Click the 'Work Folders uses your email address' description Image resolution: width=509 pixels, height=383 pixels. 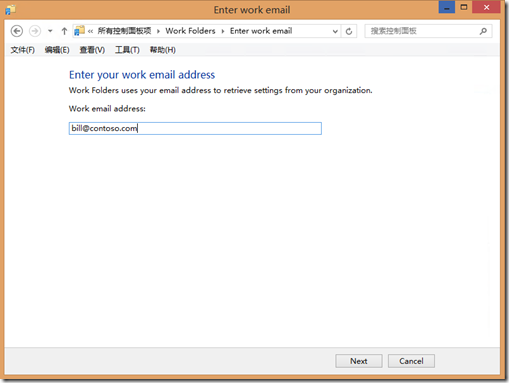[x=220, y=90]
